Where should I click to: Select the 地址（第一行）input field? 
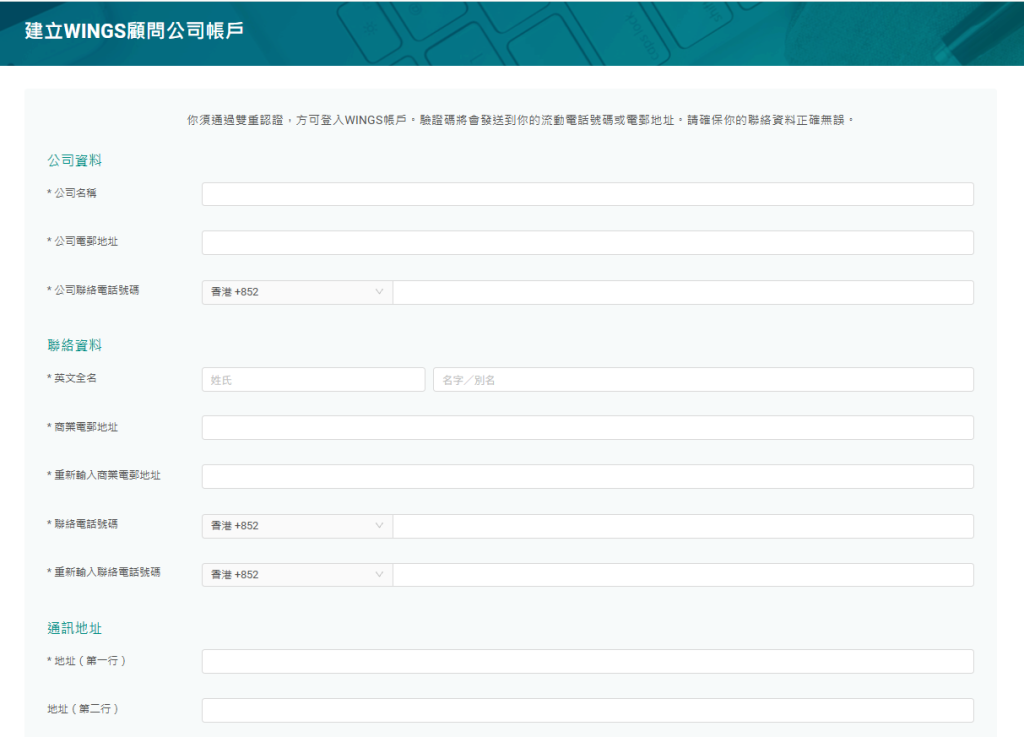pyautogui.click(x=587, y=662)
